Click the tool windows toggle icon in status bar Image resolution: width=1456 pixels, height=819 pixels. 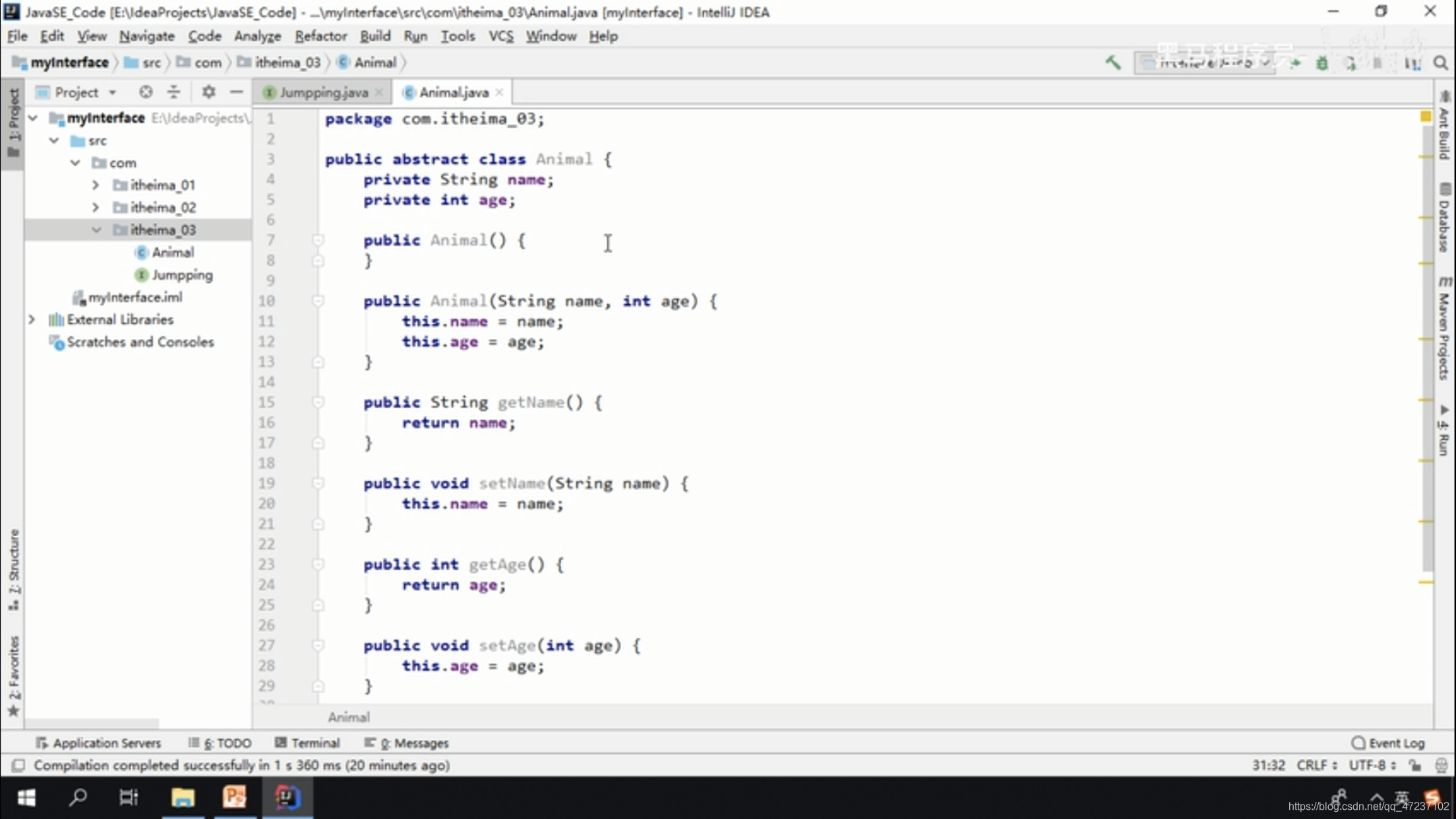[x=18, y=766]
